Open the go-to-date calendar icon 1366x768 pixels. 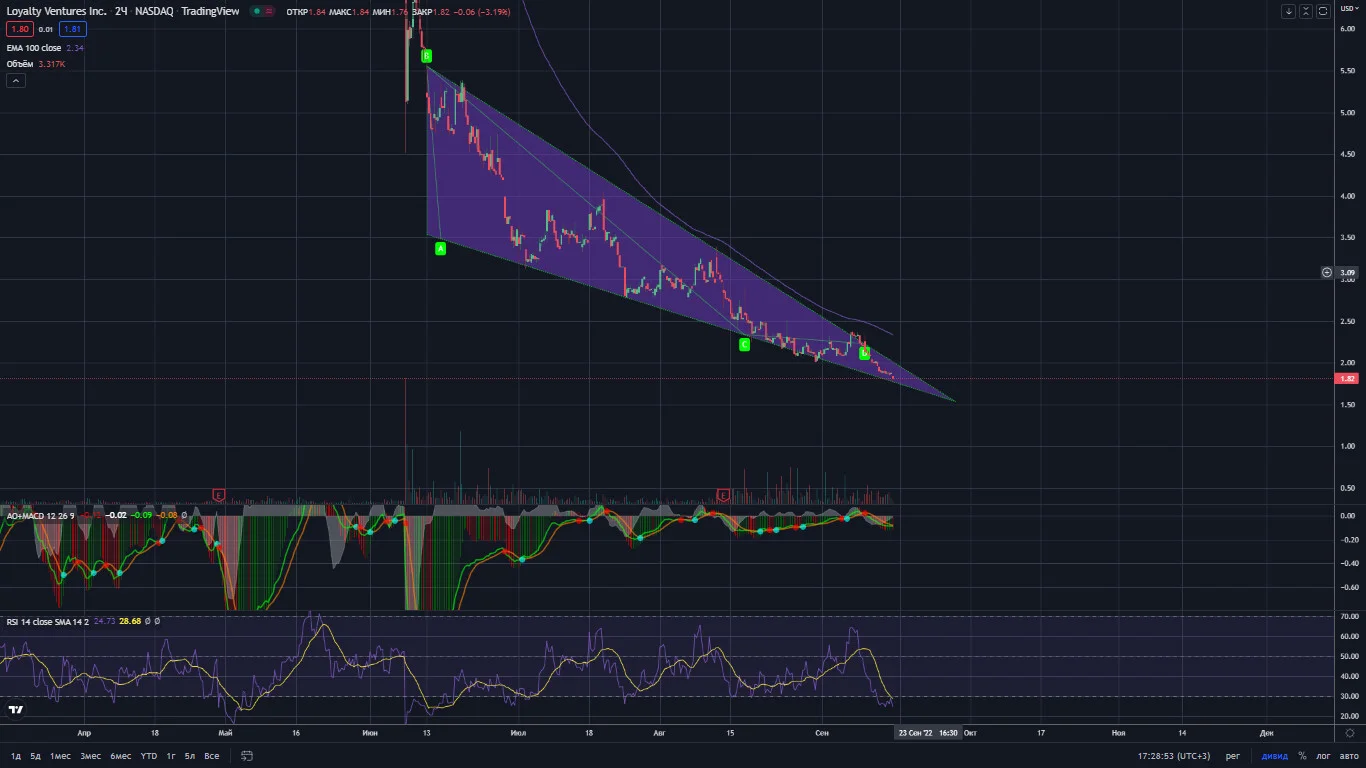tap(246, 756)
